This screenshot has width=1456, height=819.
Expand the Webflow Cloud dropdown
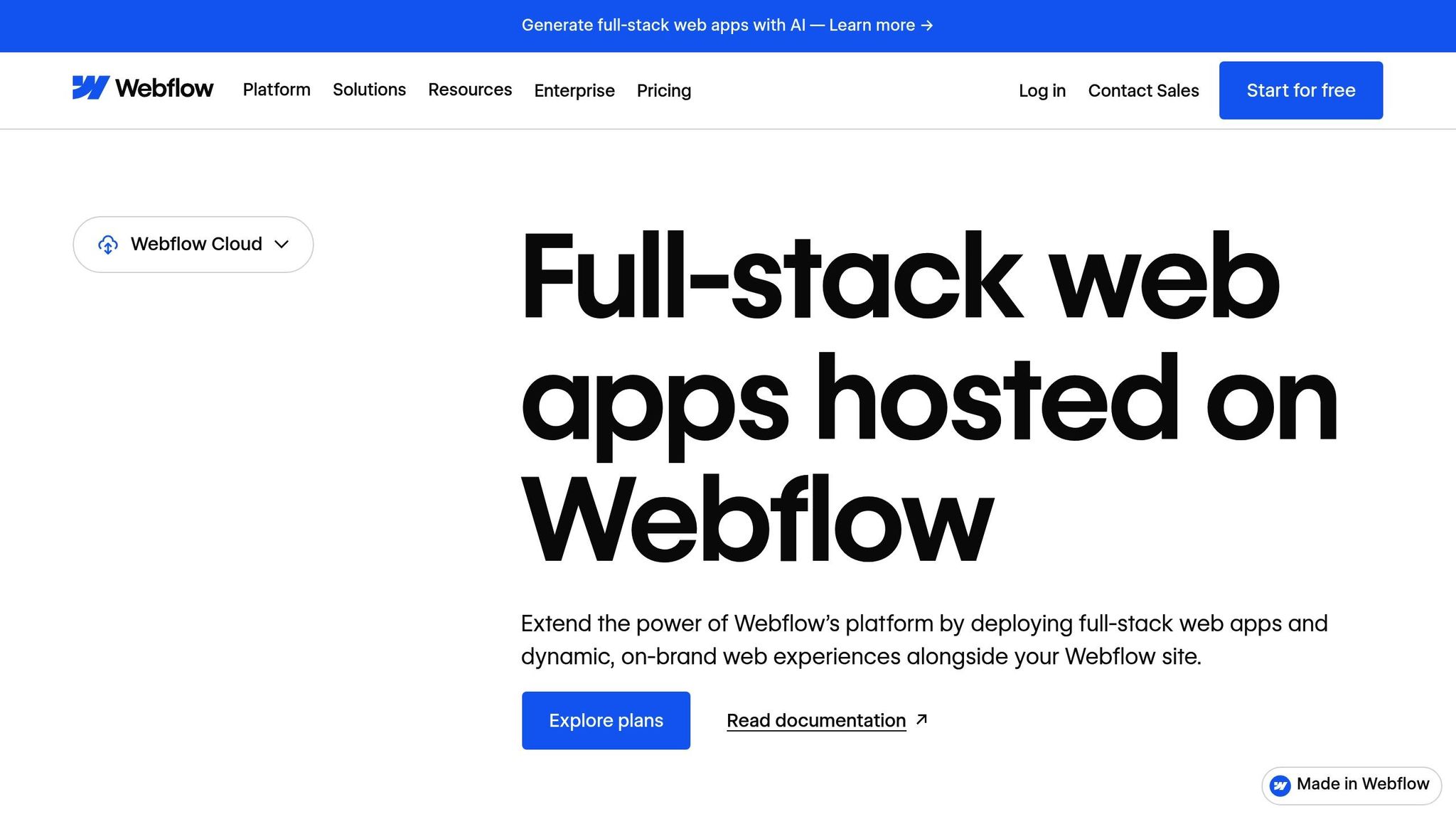point(193,244)
